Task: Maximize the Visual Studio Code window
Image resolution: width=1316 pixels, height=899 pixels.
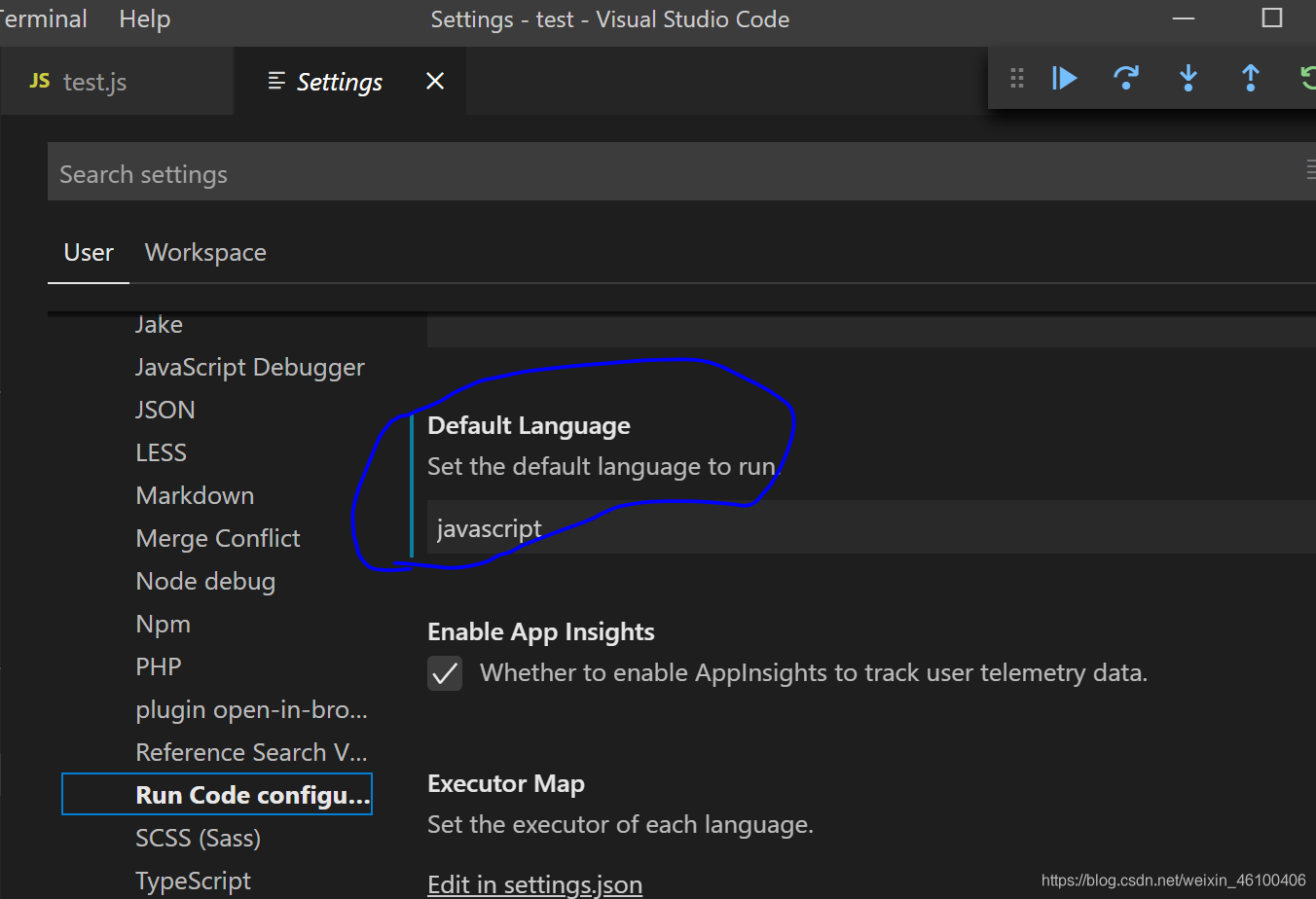Action: [x=1271, y=18]
